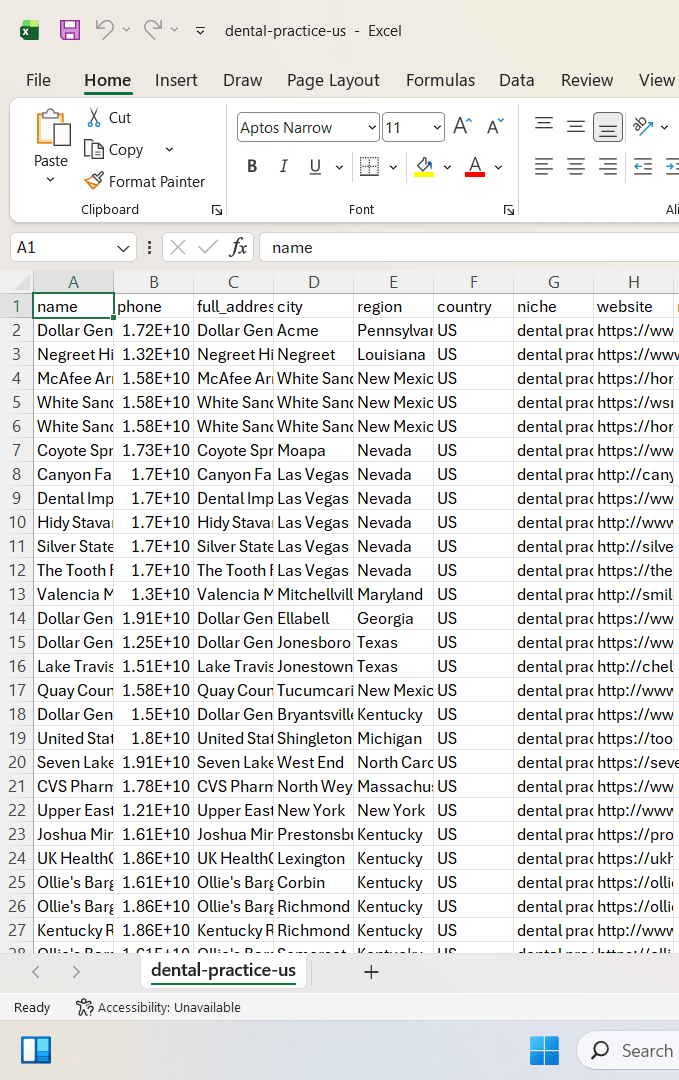Open the File tab
This screenshot has height=1080, width=679.
[x=39, y=81]
